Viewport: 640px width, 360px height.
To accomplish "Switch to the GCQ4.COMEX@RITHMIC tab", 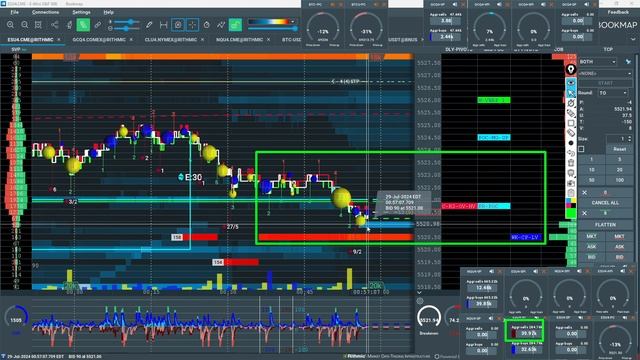I will 99,40.
